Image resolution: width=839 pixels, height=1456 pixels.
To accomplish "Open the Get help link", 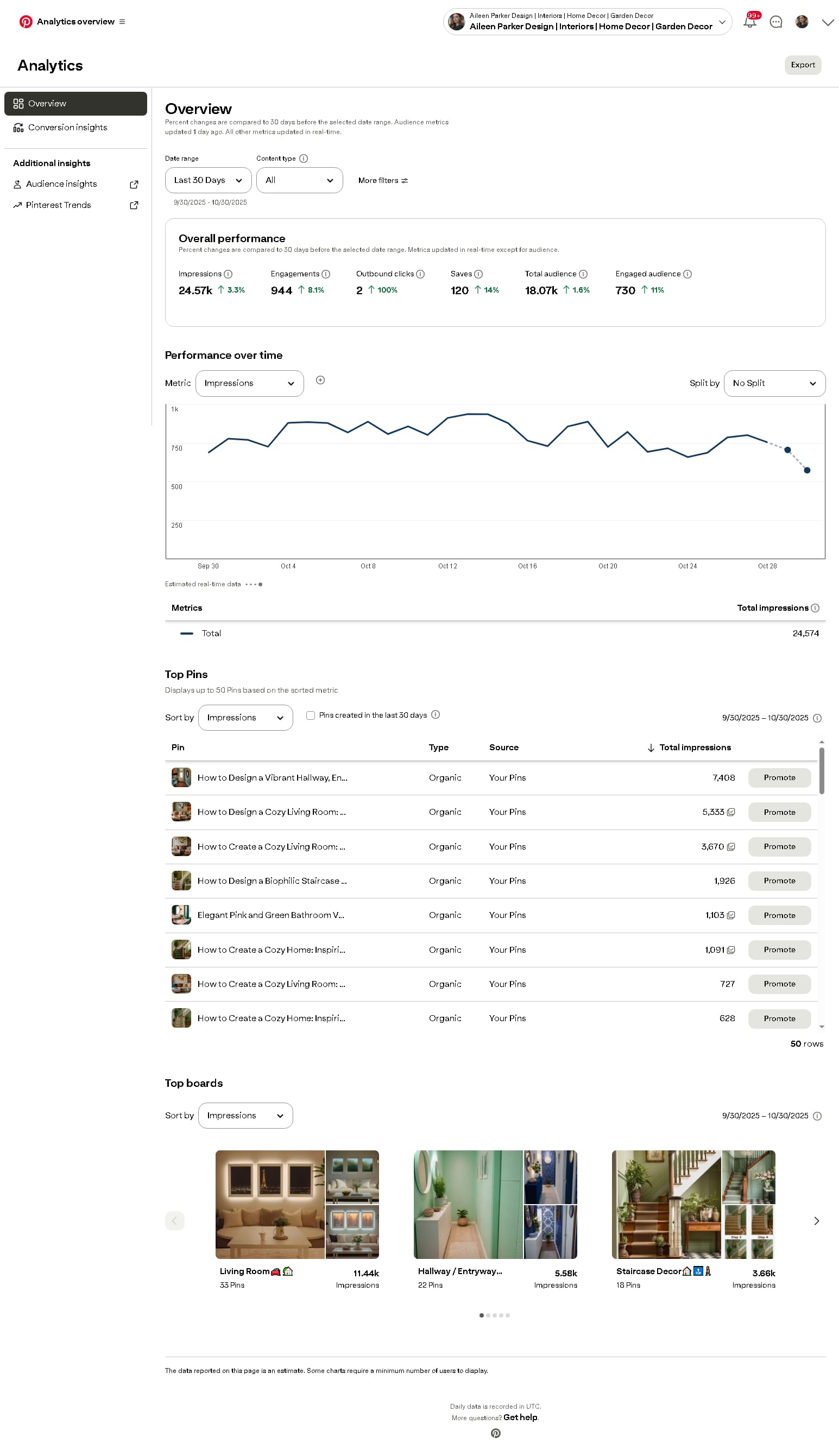I will coord(520,1417).
